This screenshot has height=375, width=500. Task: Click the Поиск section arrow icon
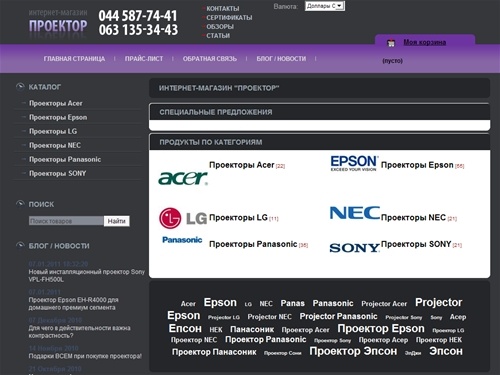[x=20, y=204]
